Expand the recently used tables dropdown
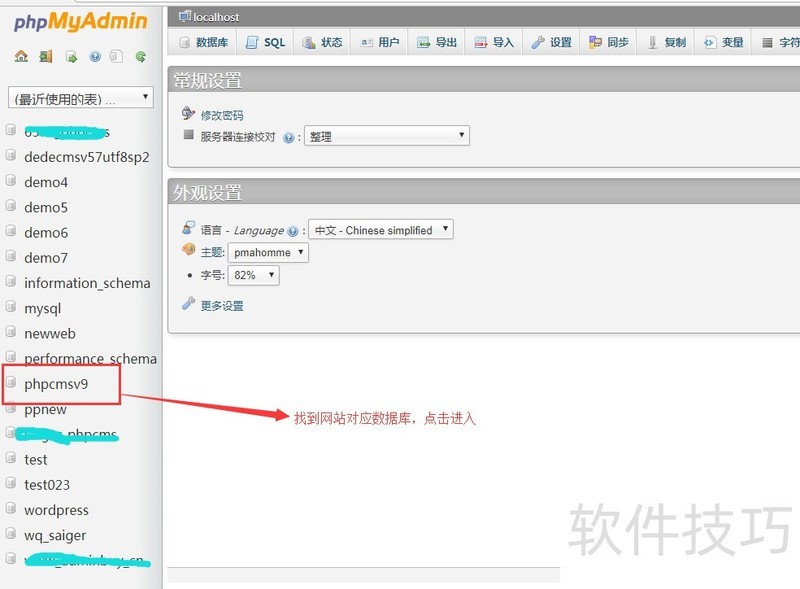The height and width of the screenshot is (589, 800). click(81, 98)
